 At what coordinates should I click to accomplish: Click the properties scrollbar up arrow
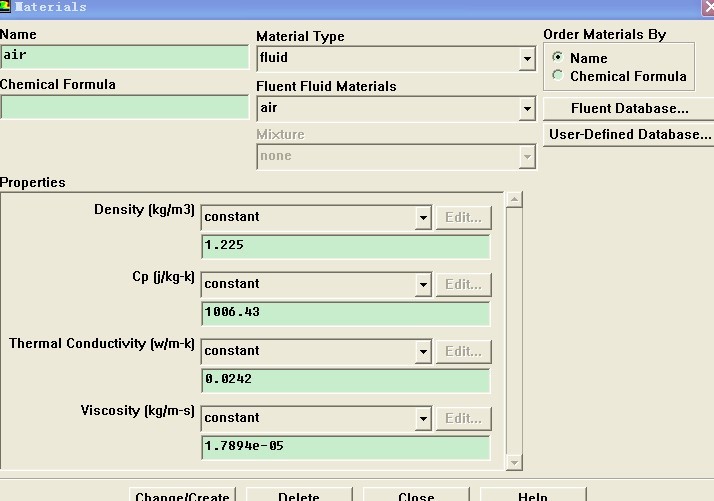[x=514, y=199]
